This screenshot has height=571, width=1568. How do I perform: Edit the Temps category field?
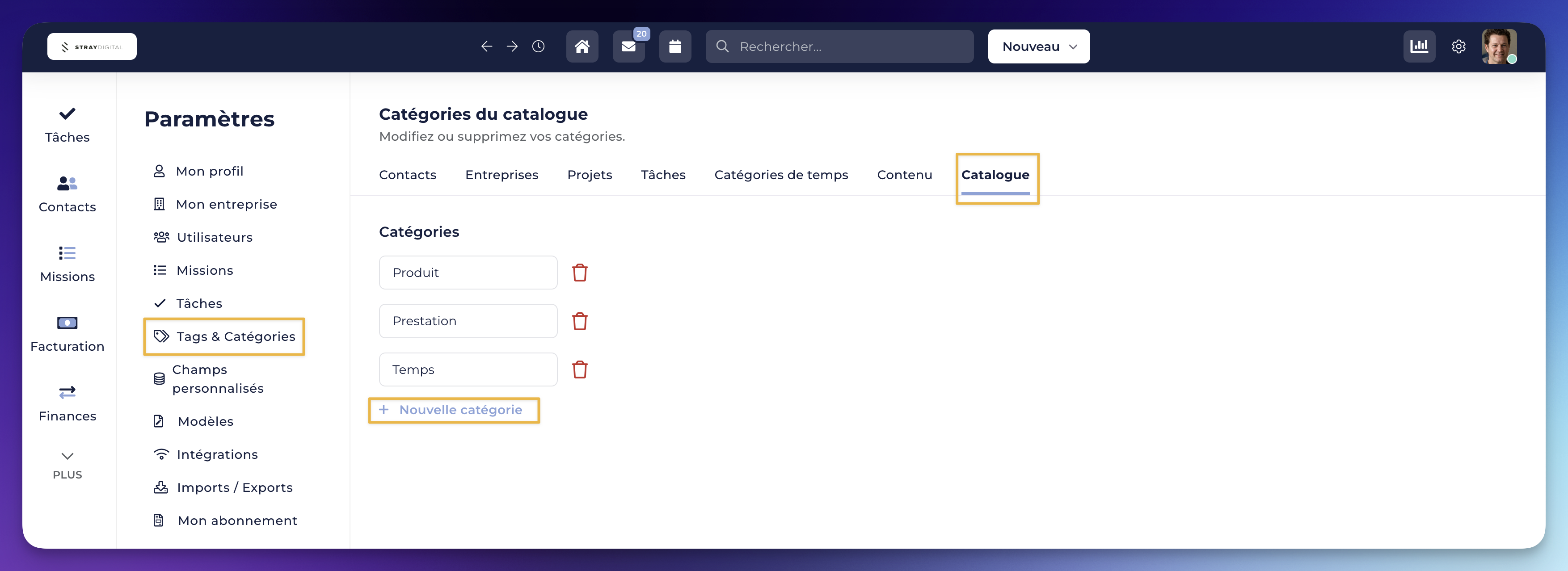pos(468,370)
